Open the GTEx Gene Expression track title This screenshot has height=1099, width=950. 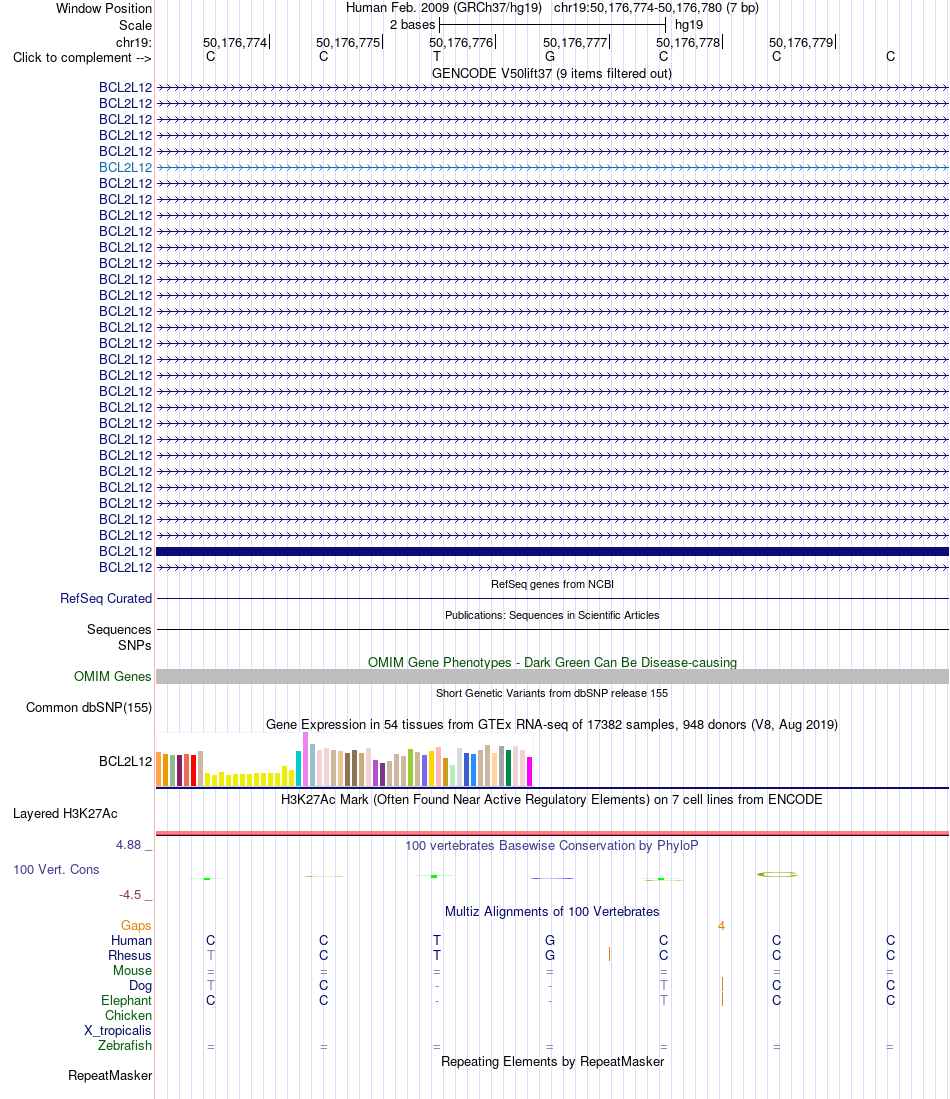552,725
